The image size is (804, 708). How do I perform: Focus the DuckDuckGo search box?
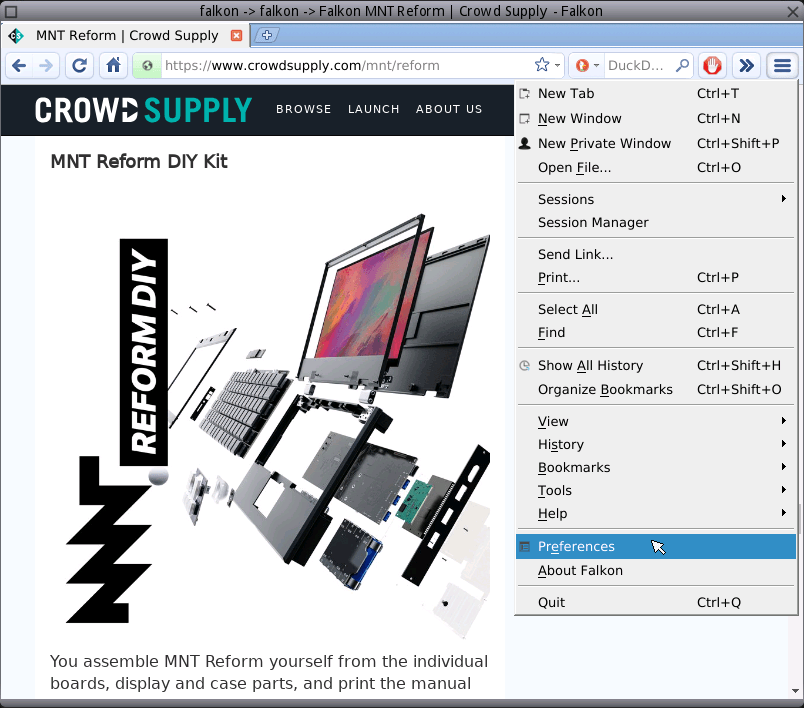[638, 66]
